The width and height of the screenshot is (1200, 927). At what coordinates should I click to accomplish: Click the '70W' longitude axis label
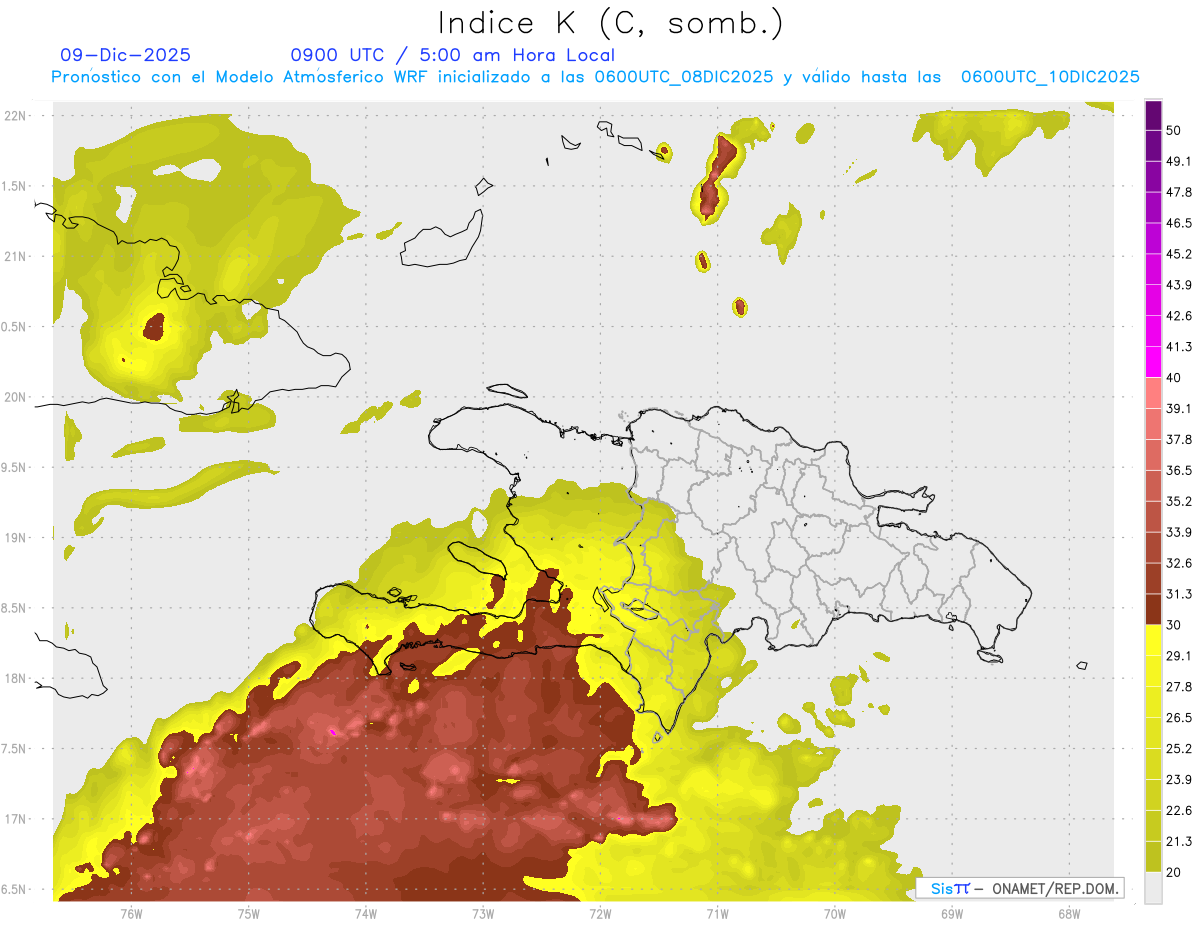click(835, 913)
